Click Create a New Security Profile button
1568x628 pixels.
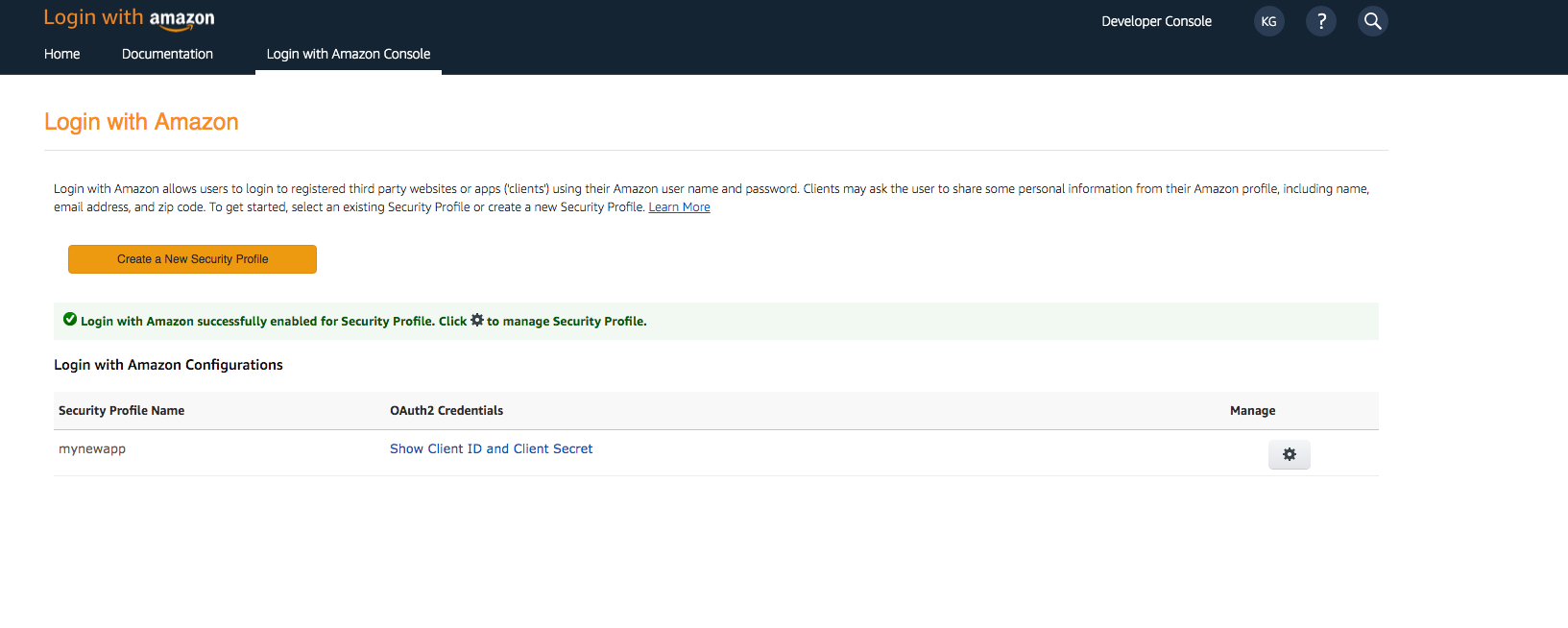[x=192, y=259]
